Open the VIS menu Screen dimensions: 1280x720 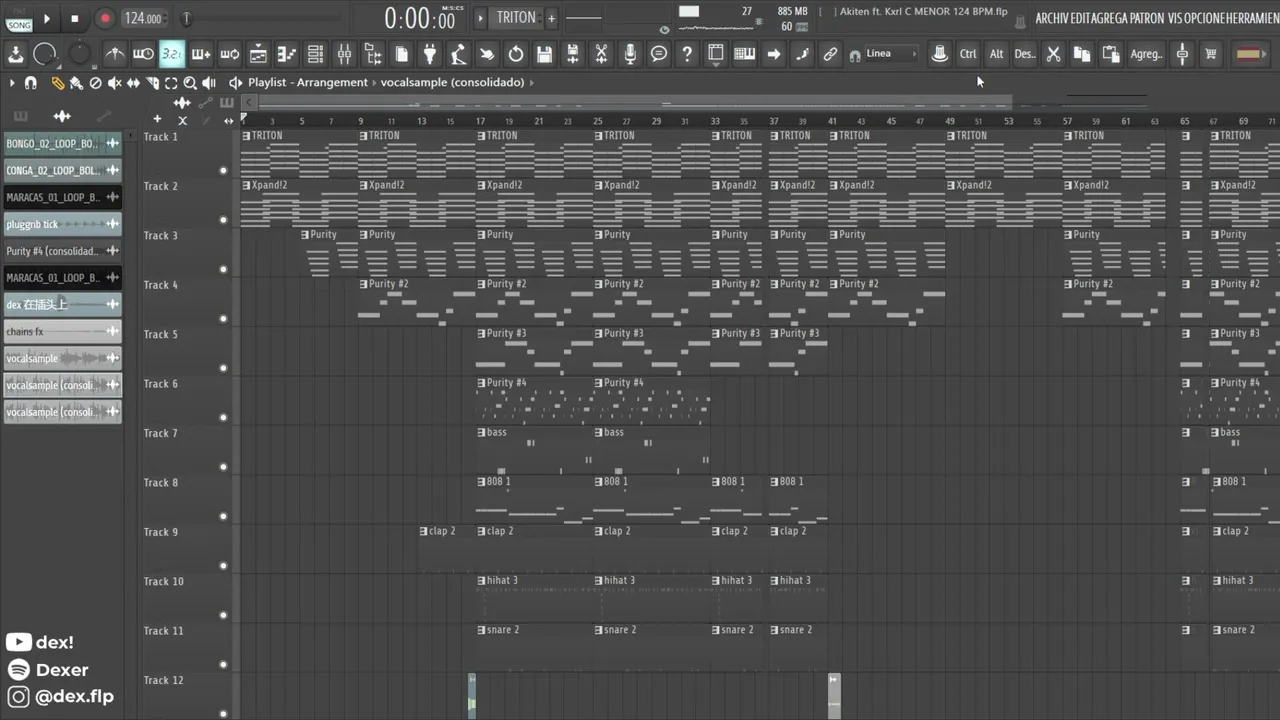(1174, 18)
